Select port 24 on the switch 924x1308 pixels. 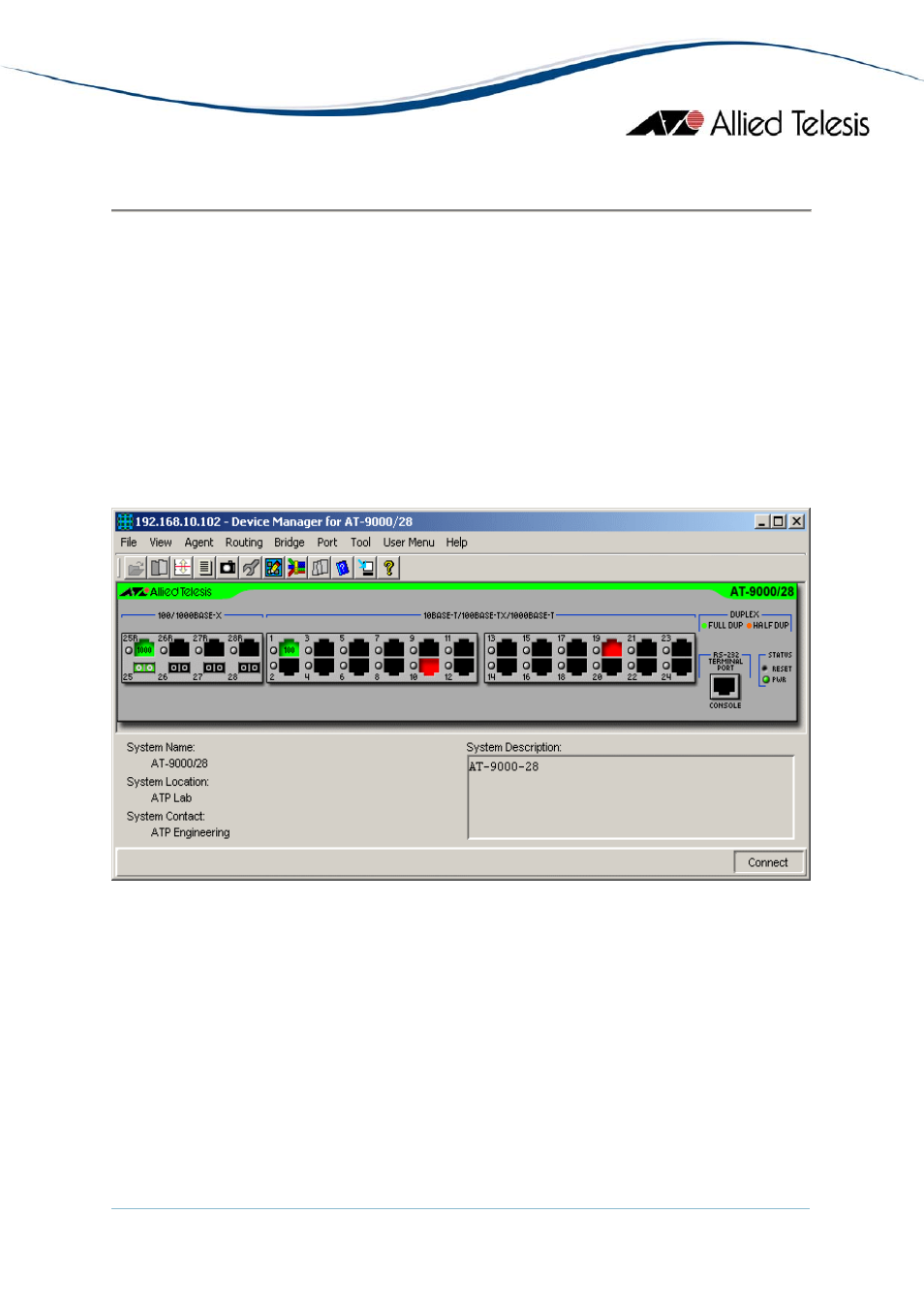681,666
